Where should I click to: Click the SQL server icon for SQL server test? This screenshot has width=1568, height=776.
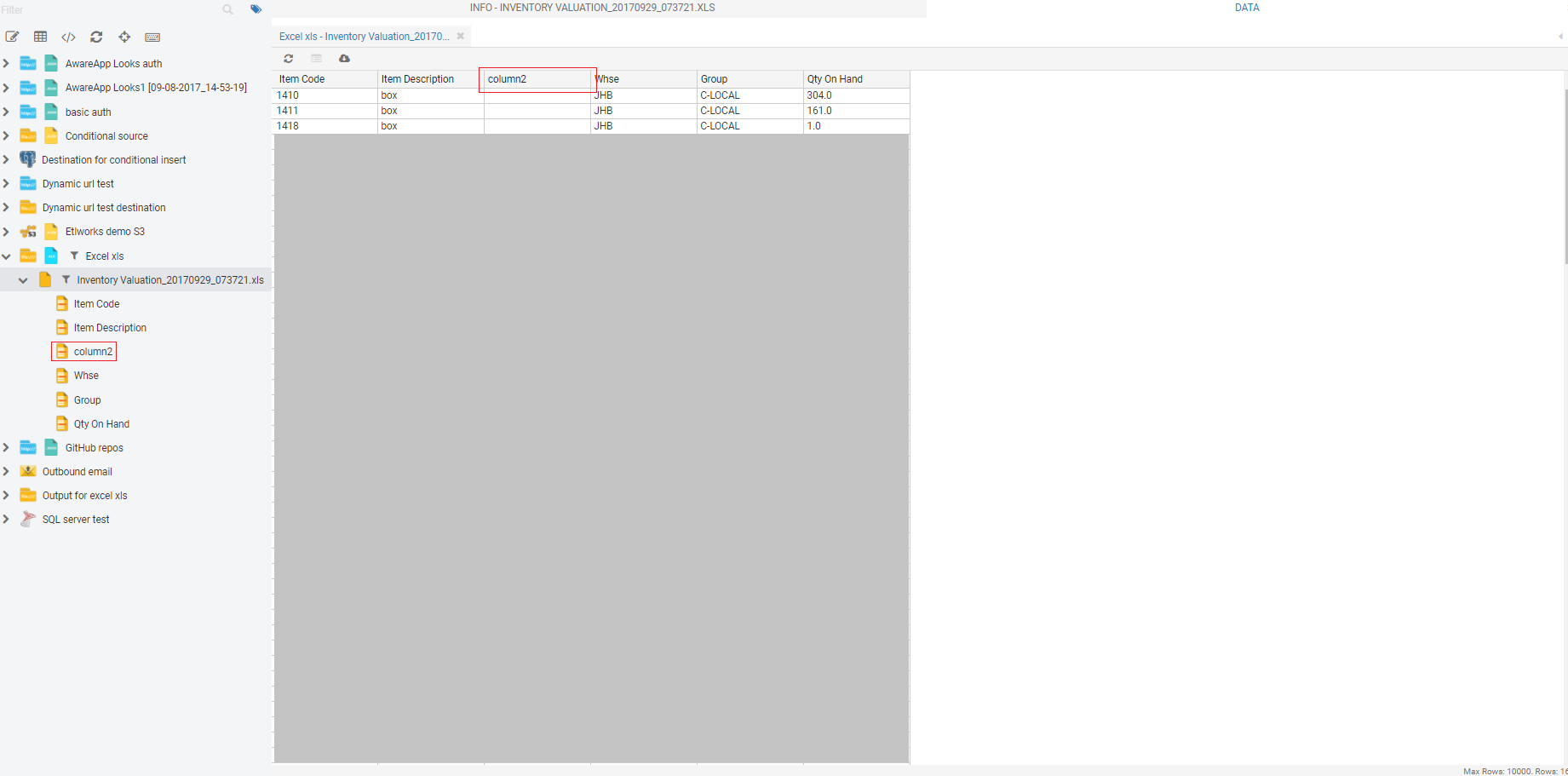point(27,519)
